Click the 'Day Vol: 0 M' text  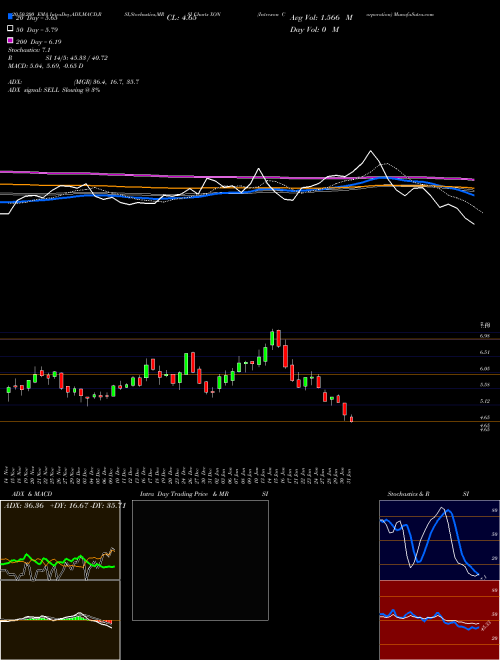[314, 29]
